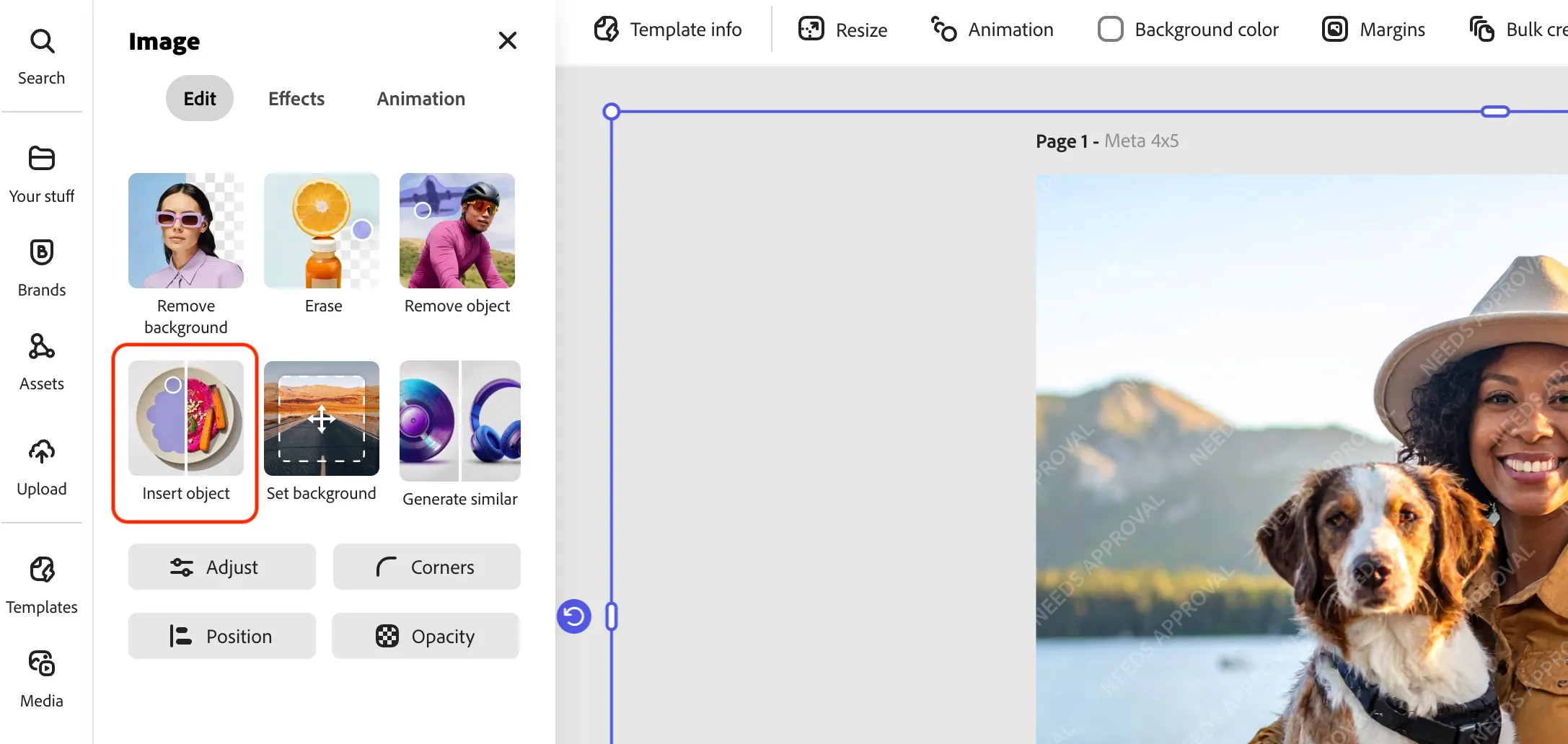Open the Upload panel
This screenshot has height=744, width=1568.
click(42, 467)
